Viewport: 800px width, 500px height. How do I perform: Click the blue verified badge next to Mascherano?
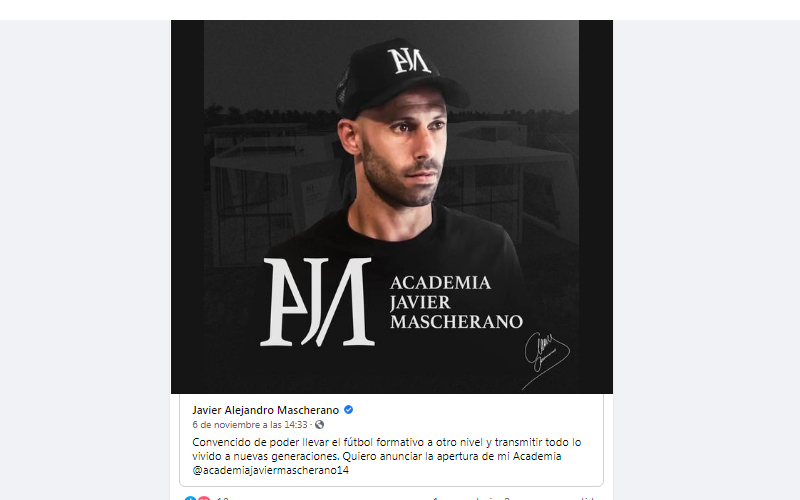point(348,410)
